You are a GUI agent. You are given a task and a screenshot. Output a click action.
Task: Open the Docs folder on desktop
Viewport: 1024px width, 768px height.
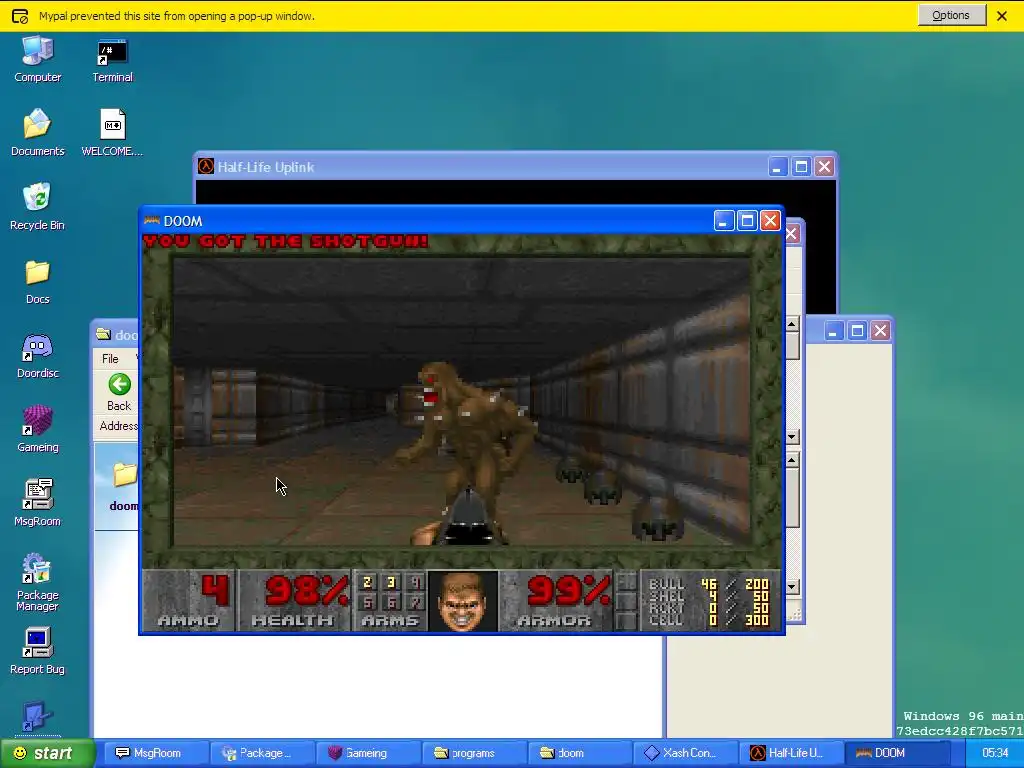click(x=37, y=281)
